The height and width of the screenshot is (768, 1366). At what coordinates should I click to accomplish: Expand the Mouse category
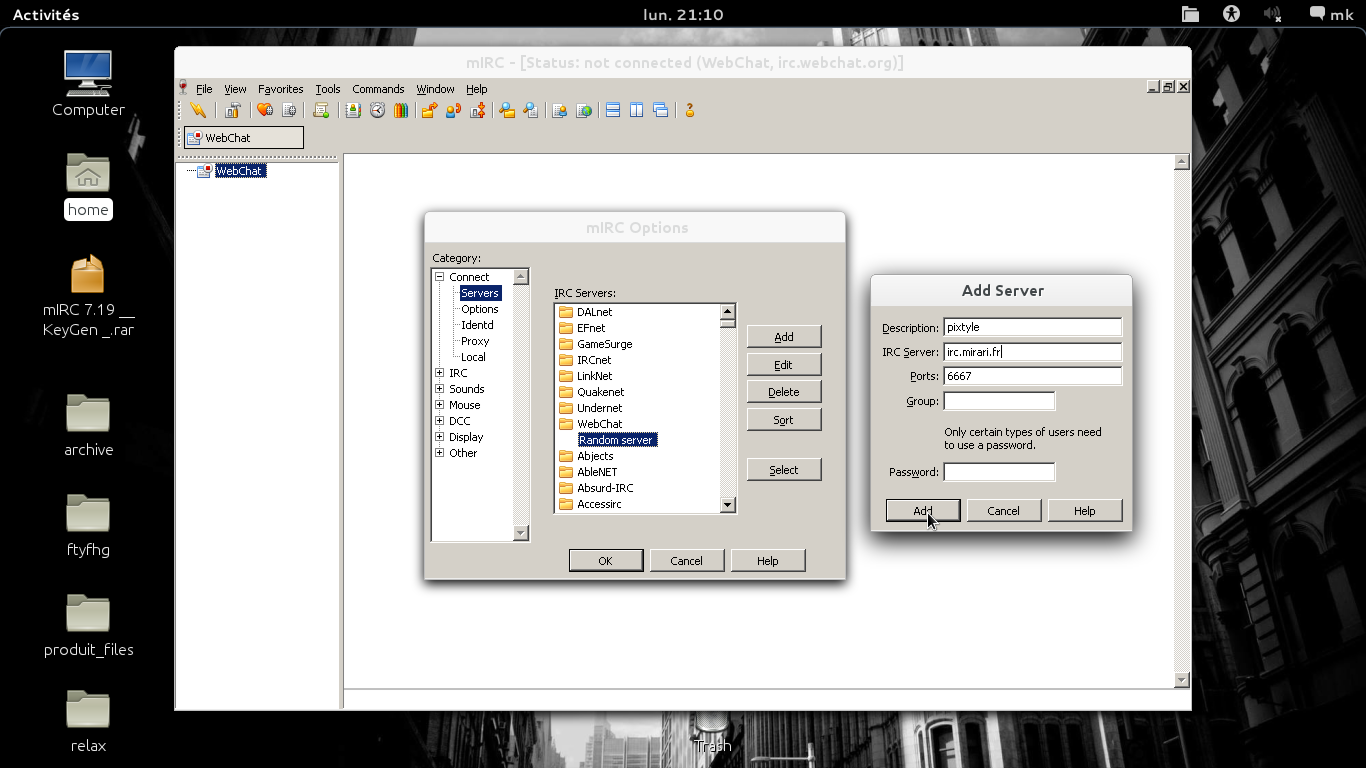(x=439, y=405)
